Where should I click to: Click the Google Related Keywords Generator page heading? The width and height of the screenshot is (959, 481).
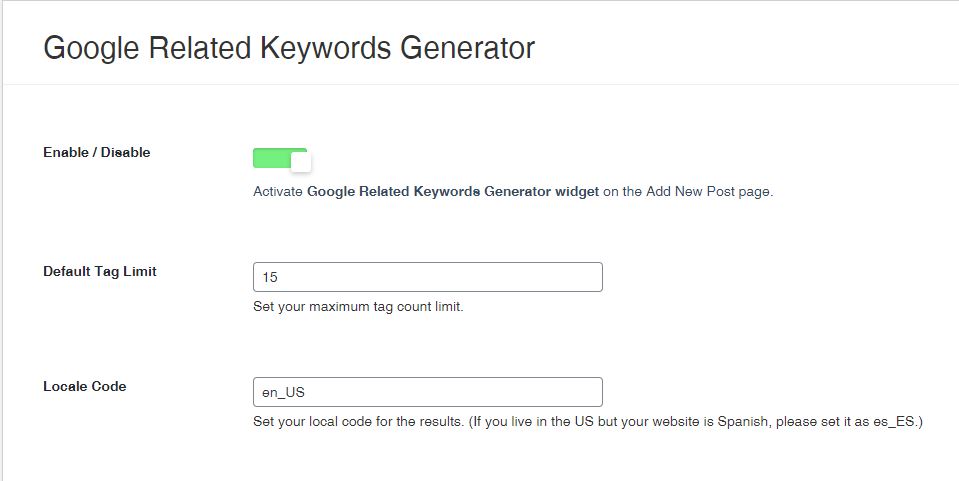click(289, 48)
